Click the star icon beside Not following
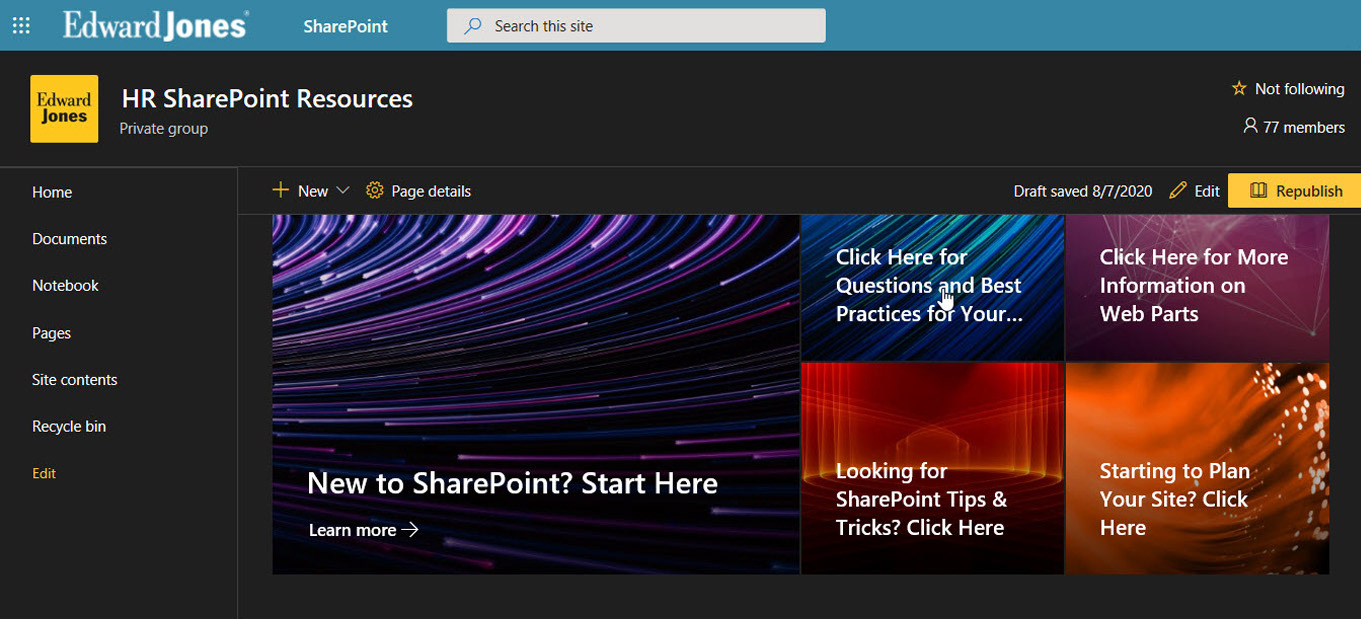Screen dimensions: 1361x619 click(1239, 89)
